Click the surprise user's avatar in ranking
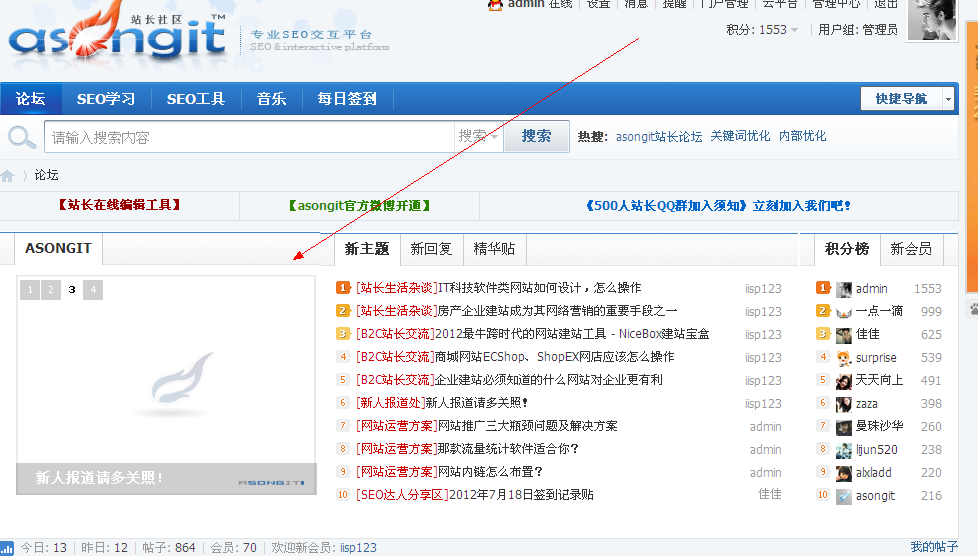This screenshot has width=978, height=556. (x=844, y=358)
